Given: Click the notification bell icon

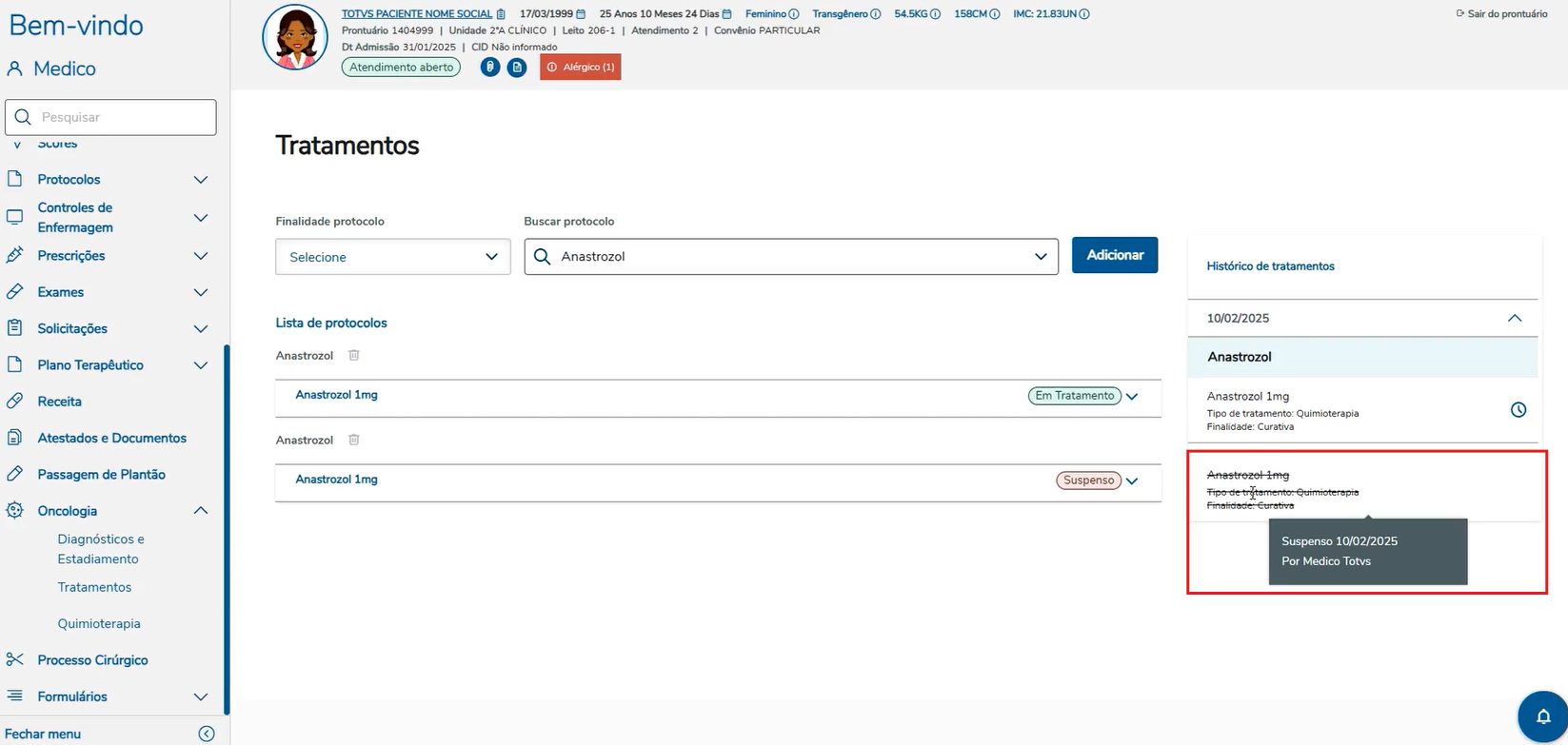Looking at the screenshot, I should click(x=1542, y=717).
